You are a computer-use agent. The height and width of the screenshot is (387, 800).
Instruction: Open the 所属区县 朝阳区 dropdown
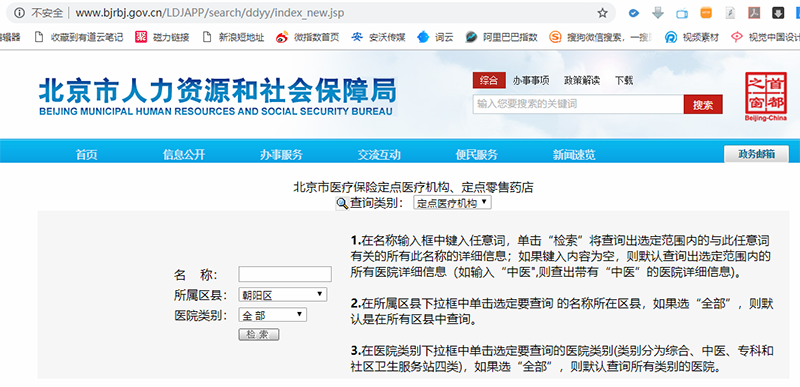[283, 295]
